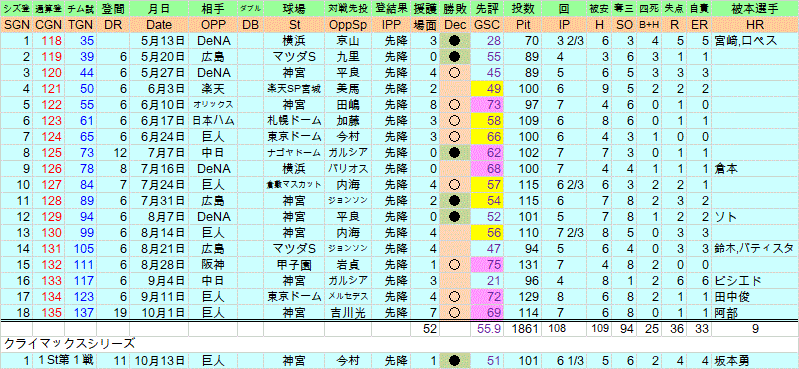This screenshot has width=799, height=369.
Task: Click the SGN column header
Action: 16,25
